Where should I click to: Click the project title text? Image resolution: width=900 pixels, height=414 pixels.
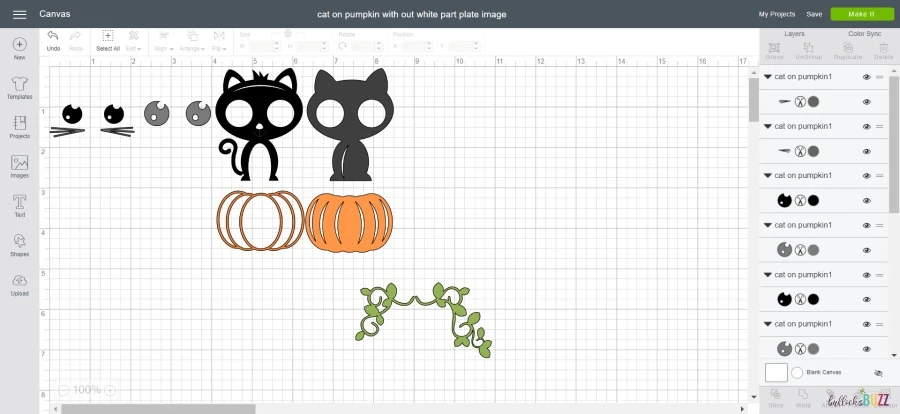(412, 14)
